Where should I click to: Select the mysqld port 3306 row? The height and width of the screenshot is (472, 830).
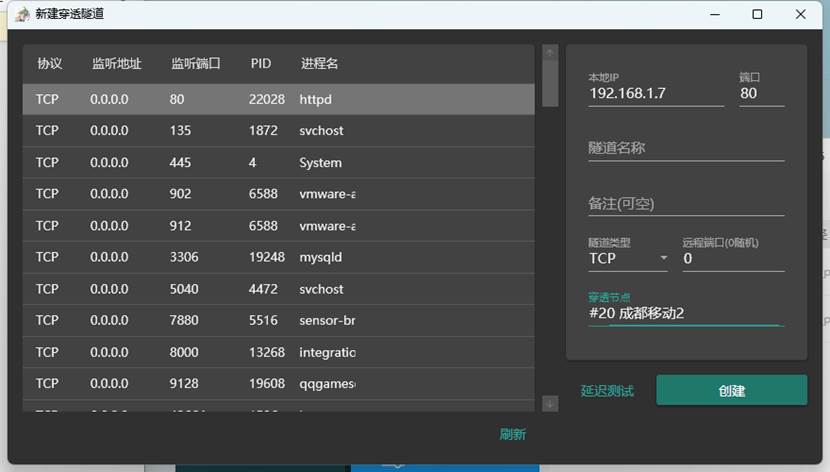click(x=278, y=257)
